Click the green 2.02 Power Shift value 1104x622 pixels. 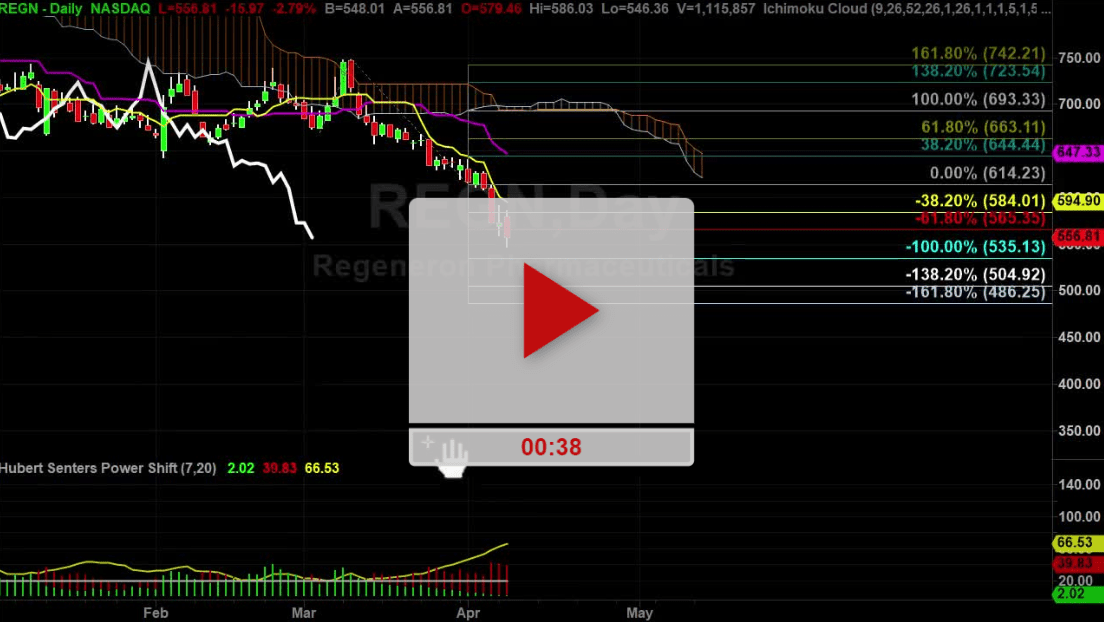click(x=241, y=468)
